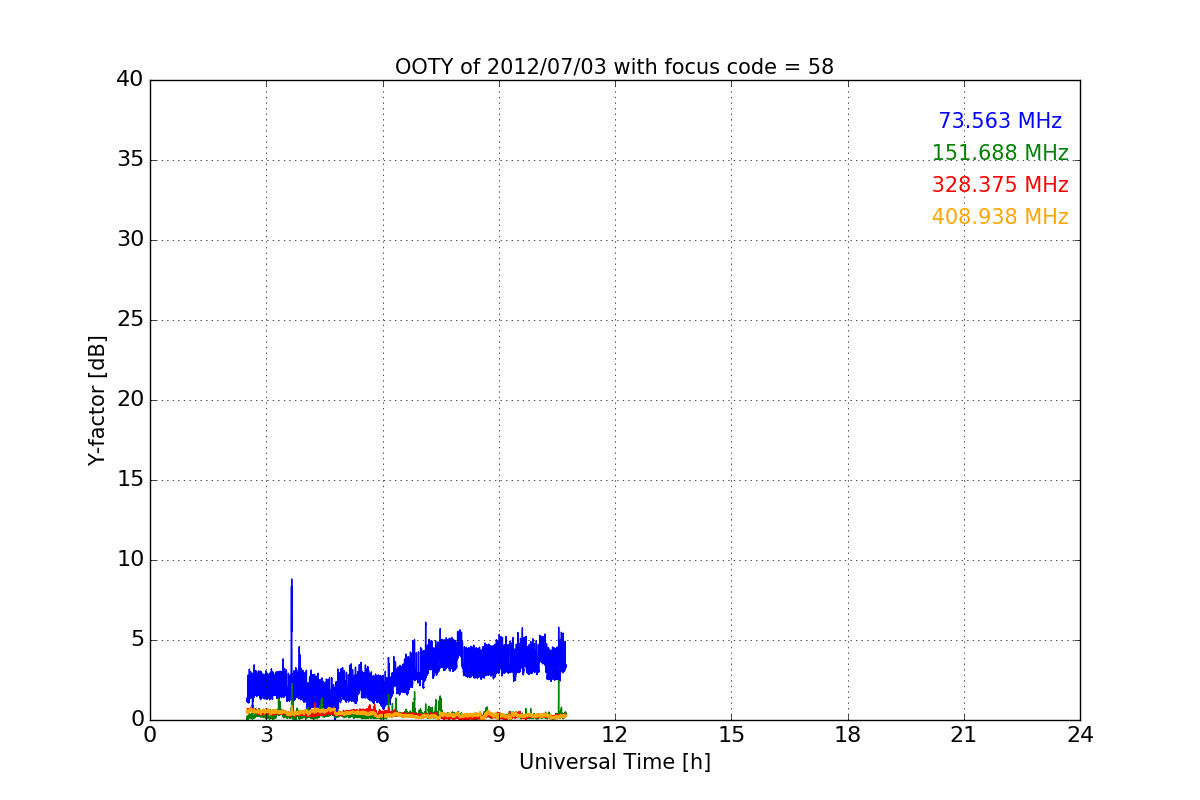Select the red 328.375 MHz legend label
Screen dimensions: 1200x800
(1000, 185)
